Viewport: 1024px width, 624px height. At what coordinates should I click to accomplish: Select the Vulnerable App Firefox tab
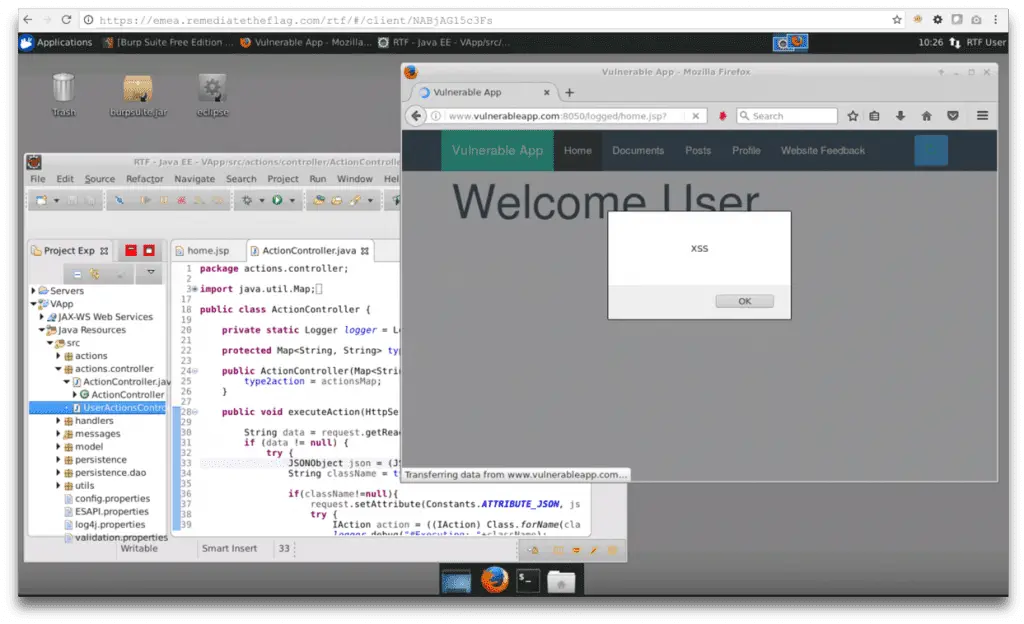[485, 93]
